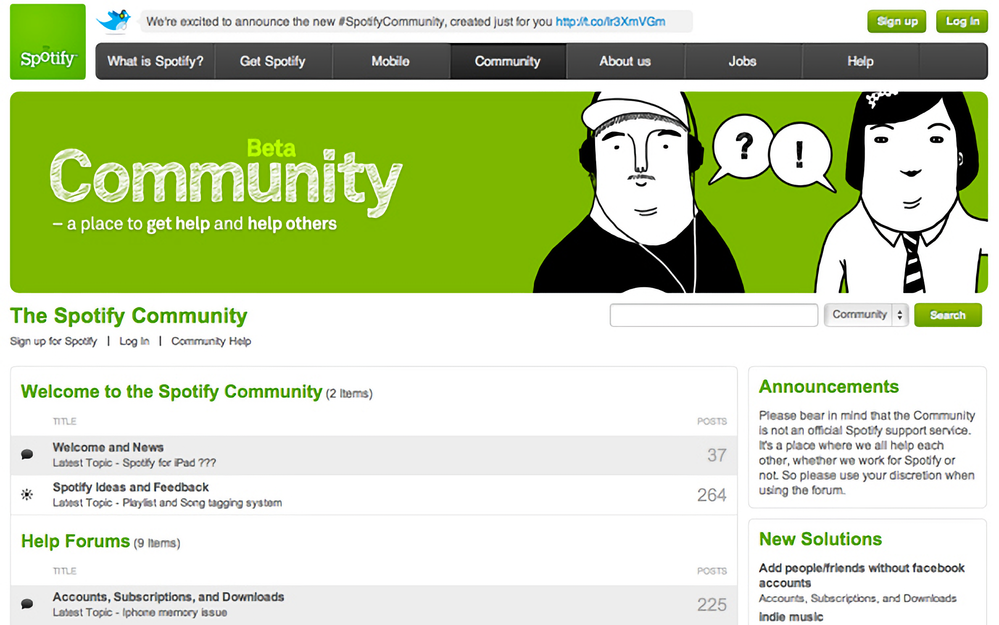Open the Jobs menu item

pyautogui.click(x=742, y=61)
